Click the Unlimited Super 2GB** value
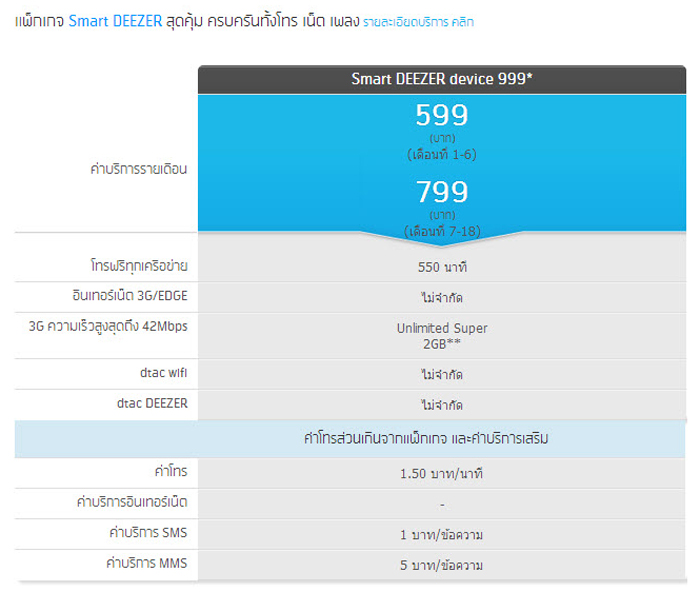Image resolution: width=700 pixels, height=592 pixels. point(442,335)
